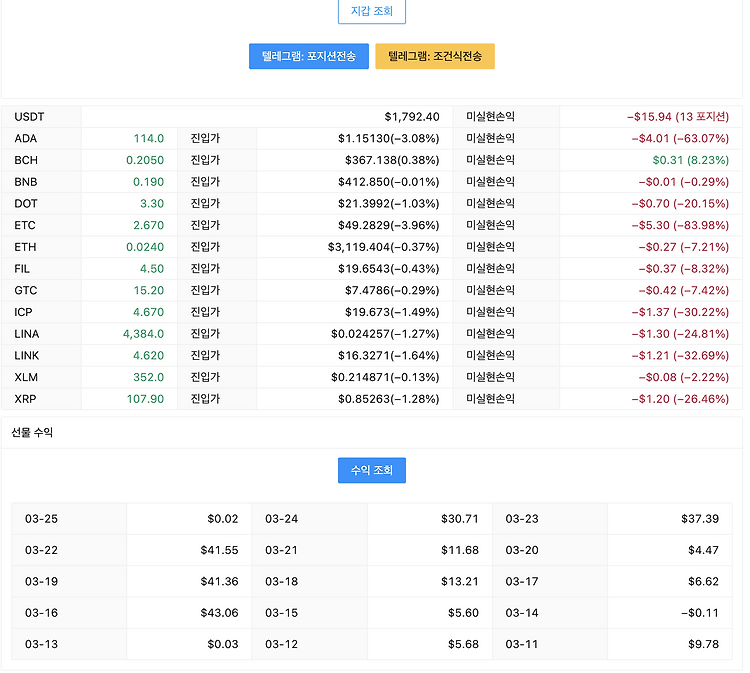
Task: Click BNB loss -$0.01 (-0.29%)
Action: pos(684,182)
